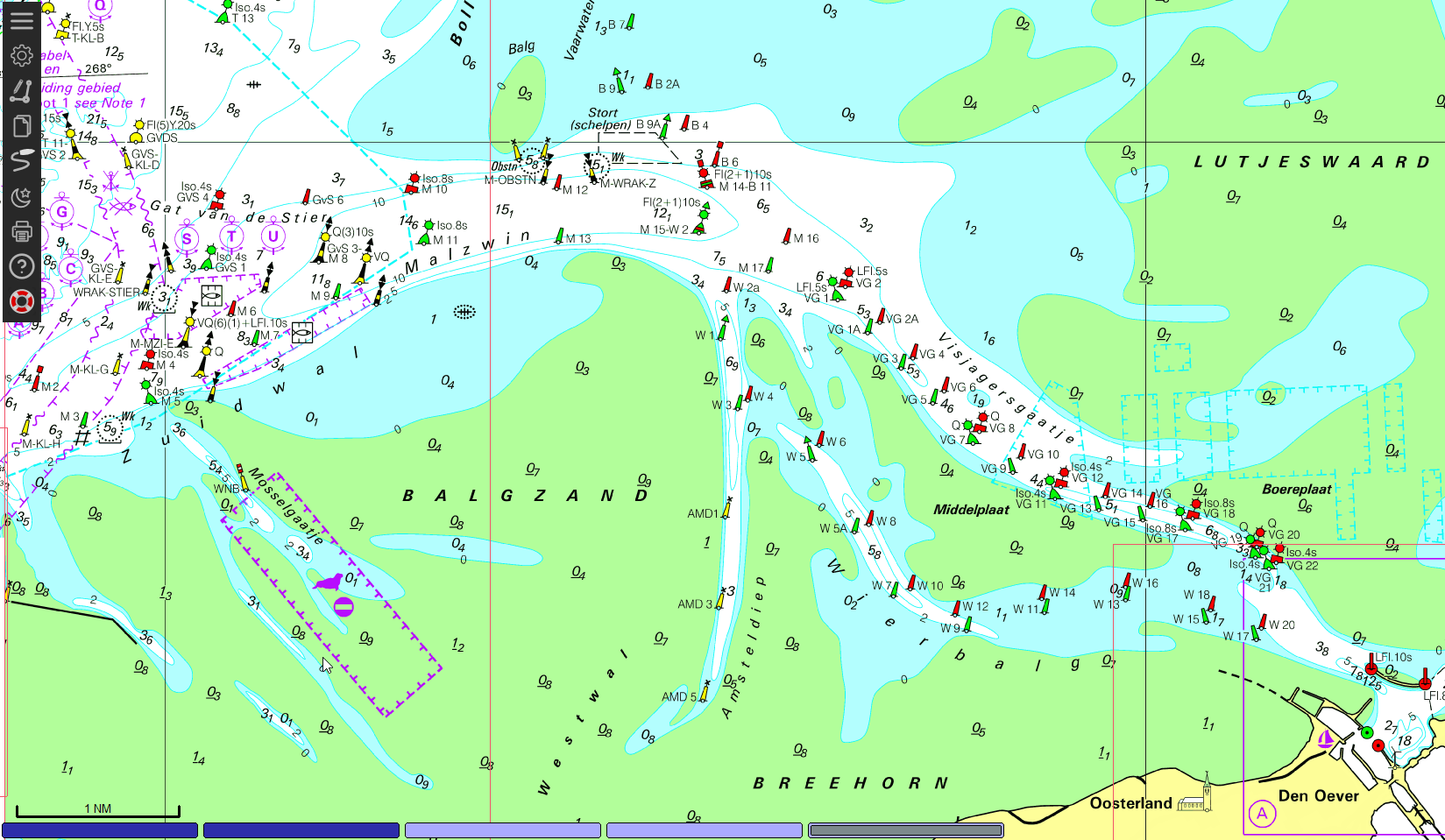Select the create route tool
1445x840 pixels.
pyautogui.click(x=21, y=91)
